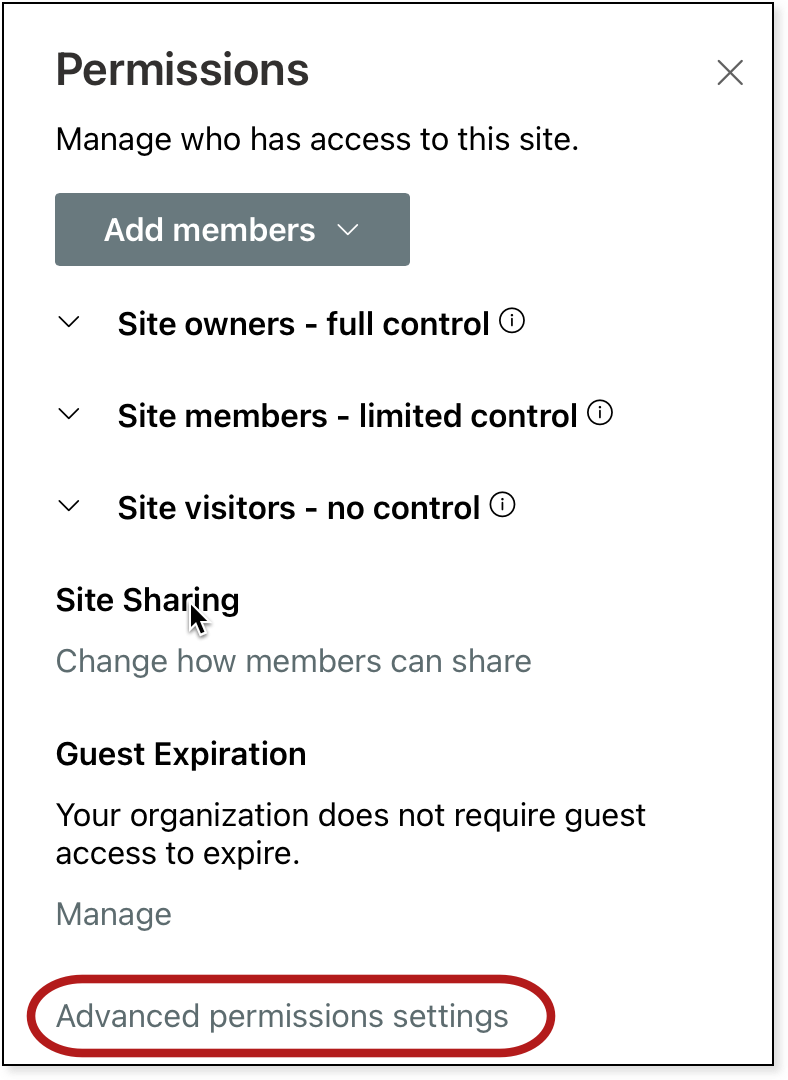788x1080 pixels.
Task: Click the Manage guest expiration link
Action: point(113,914)
